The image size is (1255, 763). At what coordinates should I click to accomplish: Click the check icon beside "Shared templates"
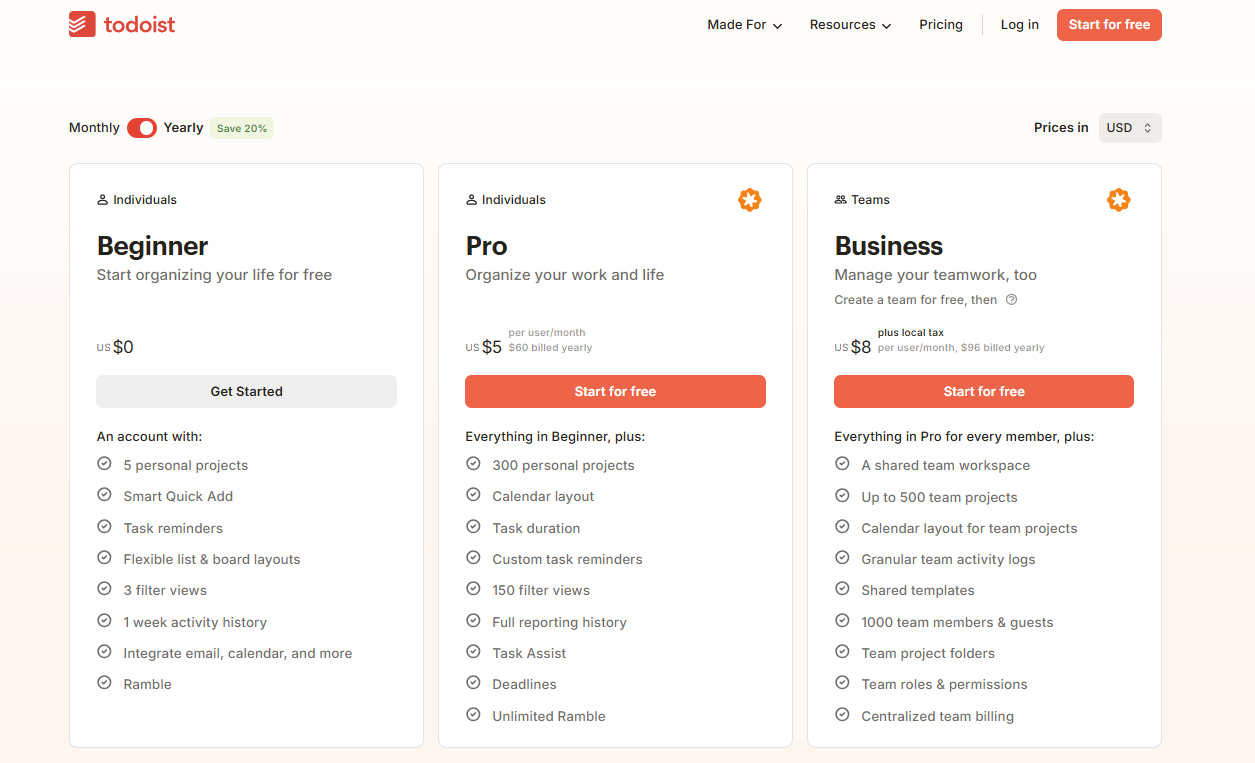pos(842,589)
